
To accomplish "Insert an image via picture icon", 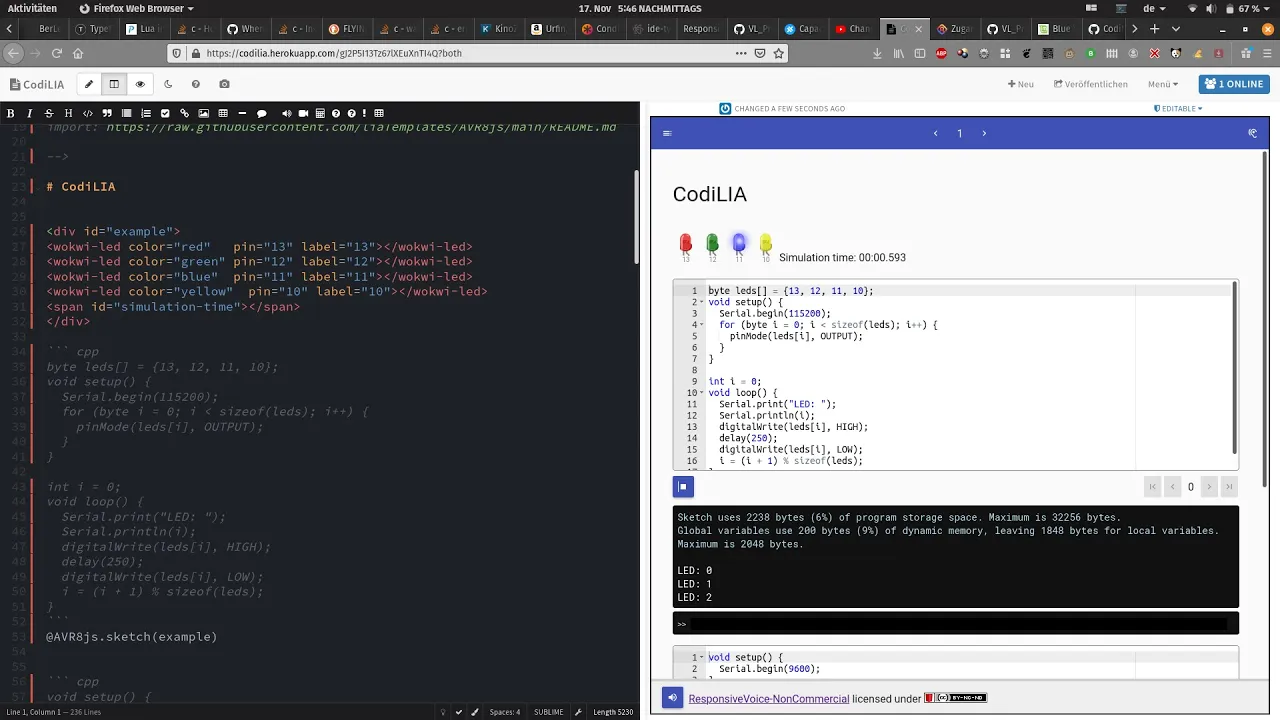I will point(204,113).
